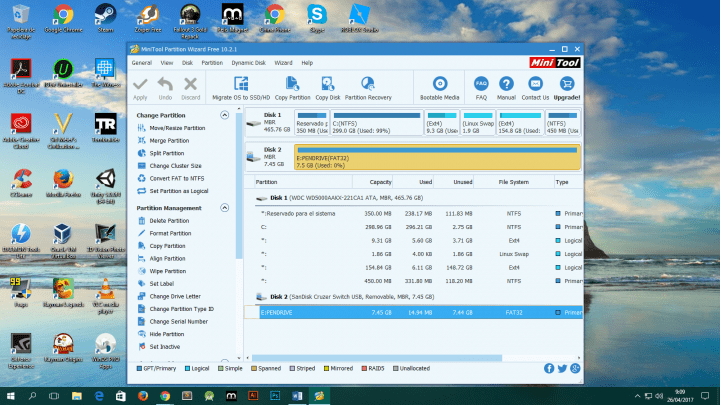Screen dimensions: 720x405
Task: Select Change Drive Letter action
Action: (175, 297)
